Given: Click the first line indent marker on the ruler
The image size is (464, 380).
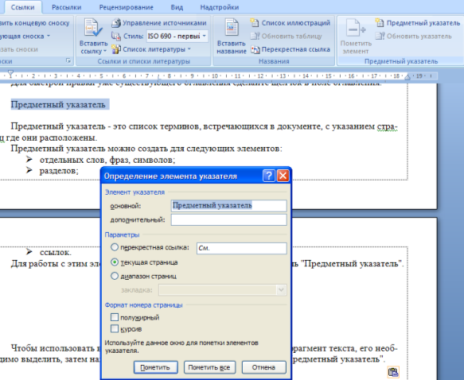Looking at the screenshot, I should (10, 73).
